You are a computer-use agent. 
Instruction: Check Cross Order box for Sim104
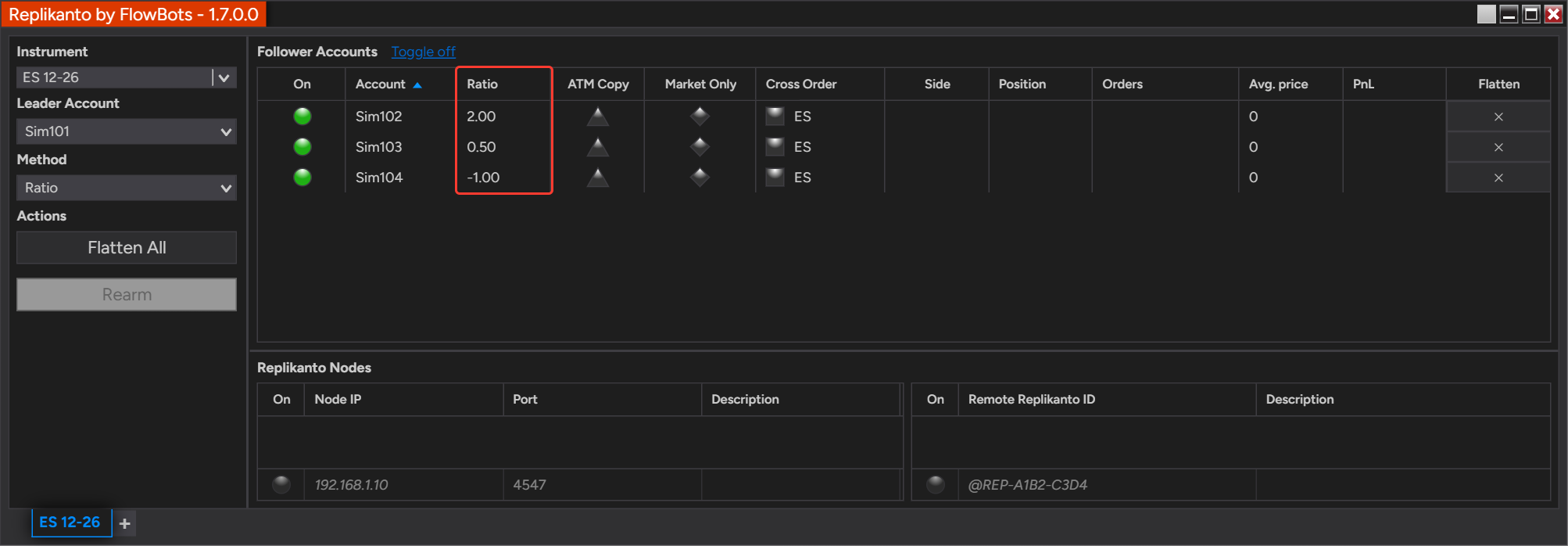point(775,178)
